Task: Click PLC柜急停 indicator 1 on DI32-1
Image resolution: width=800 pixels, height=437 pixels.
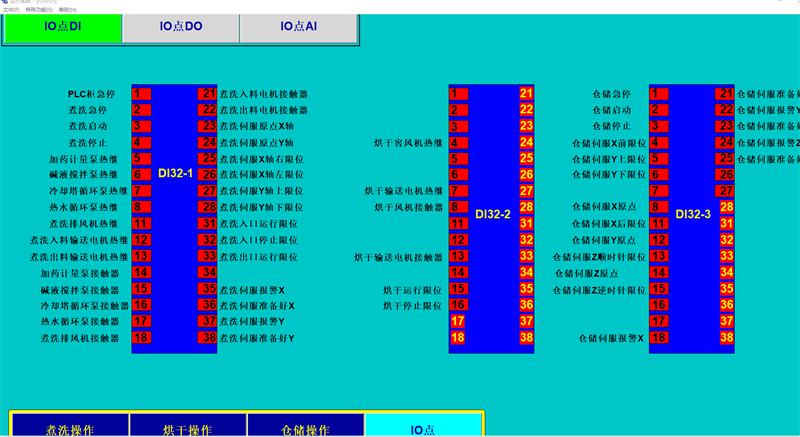Action: click(x=141, y=94)
